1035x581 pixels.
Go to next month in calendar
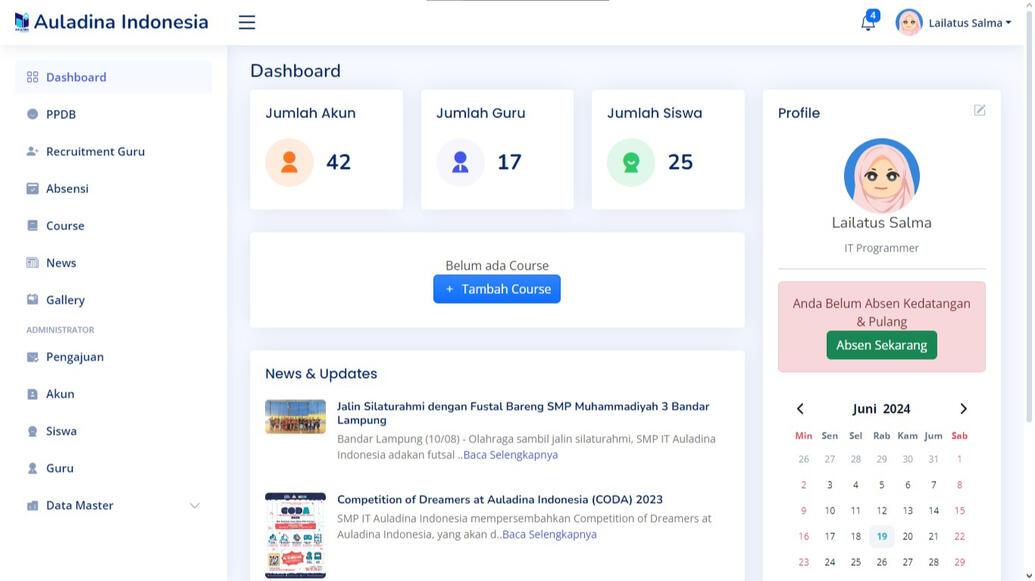pyautogui.click(x=963, y=408)
